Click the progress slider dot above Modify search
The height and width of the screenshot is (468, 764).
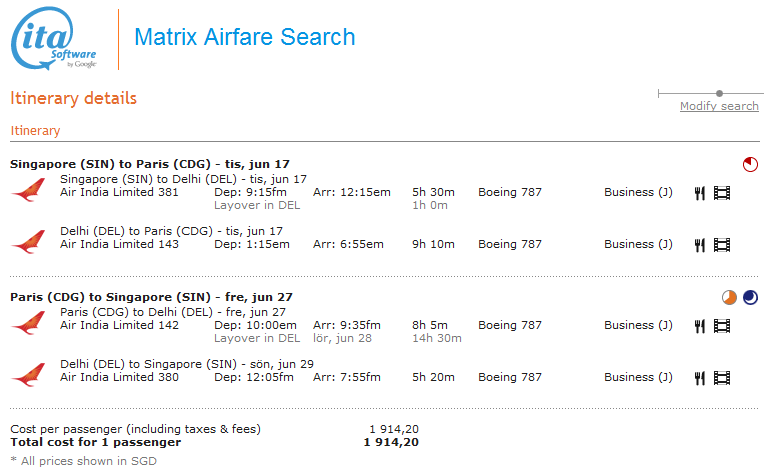tap(719, 94)
